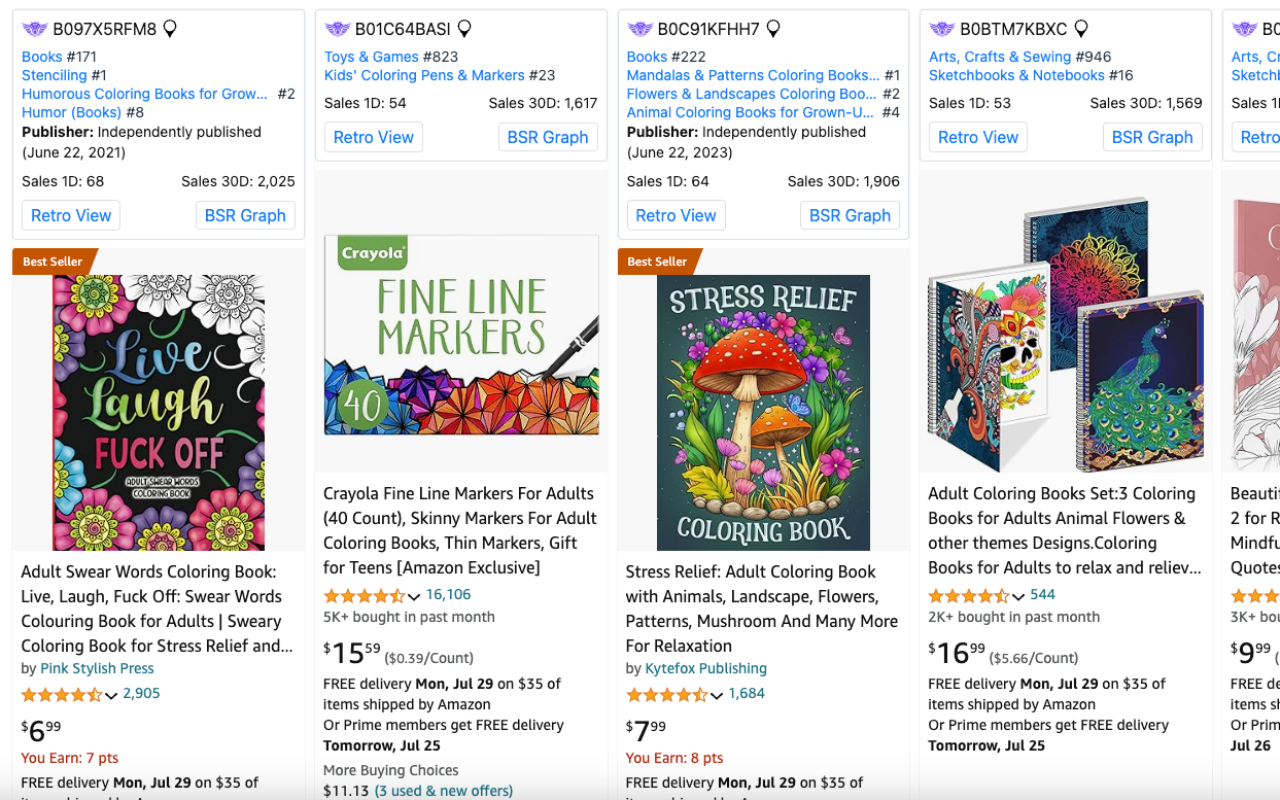Show BSR Graph for Crayola markers product
Screen dimensions: 1280x800
548,137
